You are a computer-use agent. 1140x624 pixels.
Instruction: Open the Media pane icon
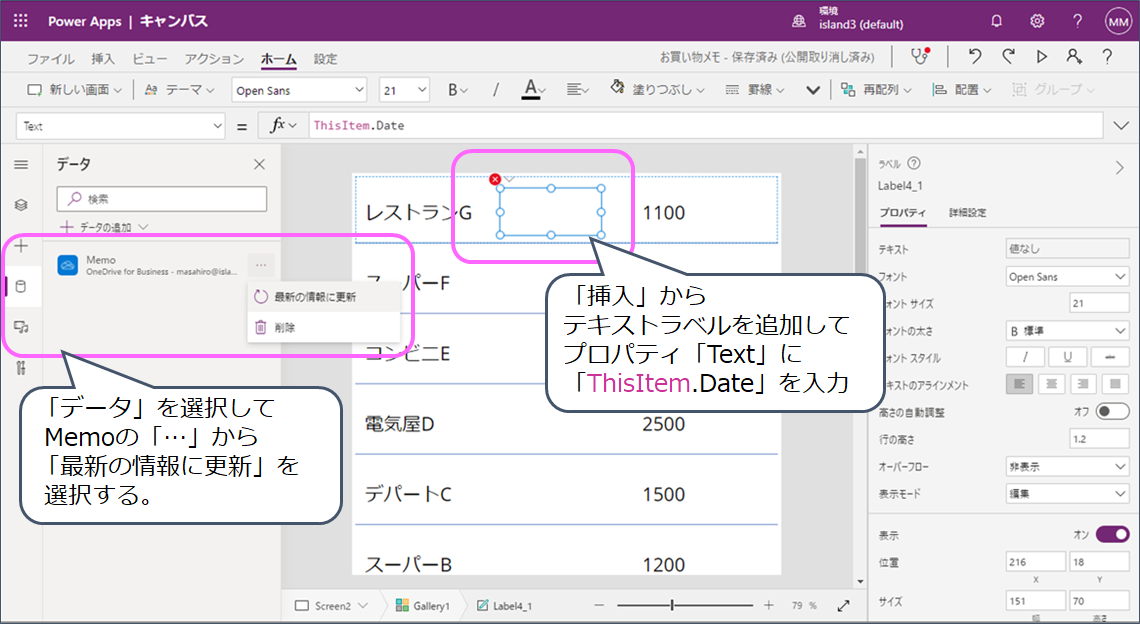click(x=21, y=327)
